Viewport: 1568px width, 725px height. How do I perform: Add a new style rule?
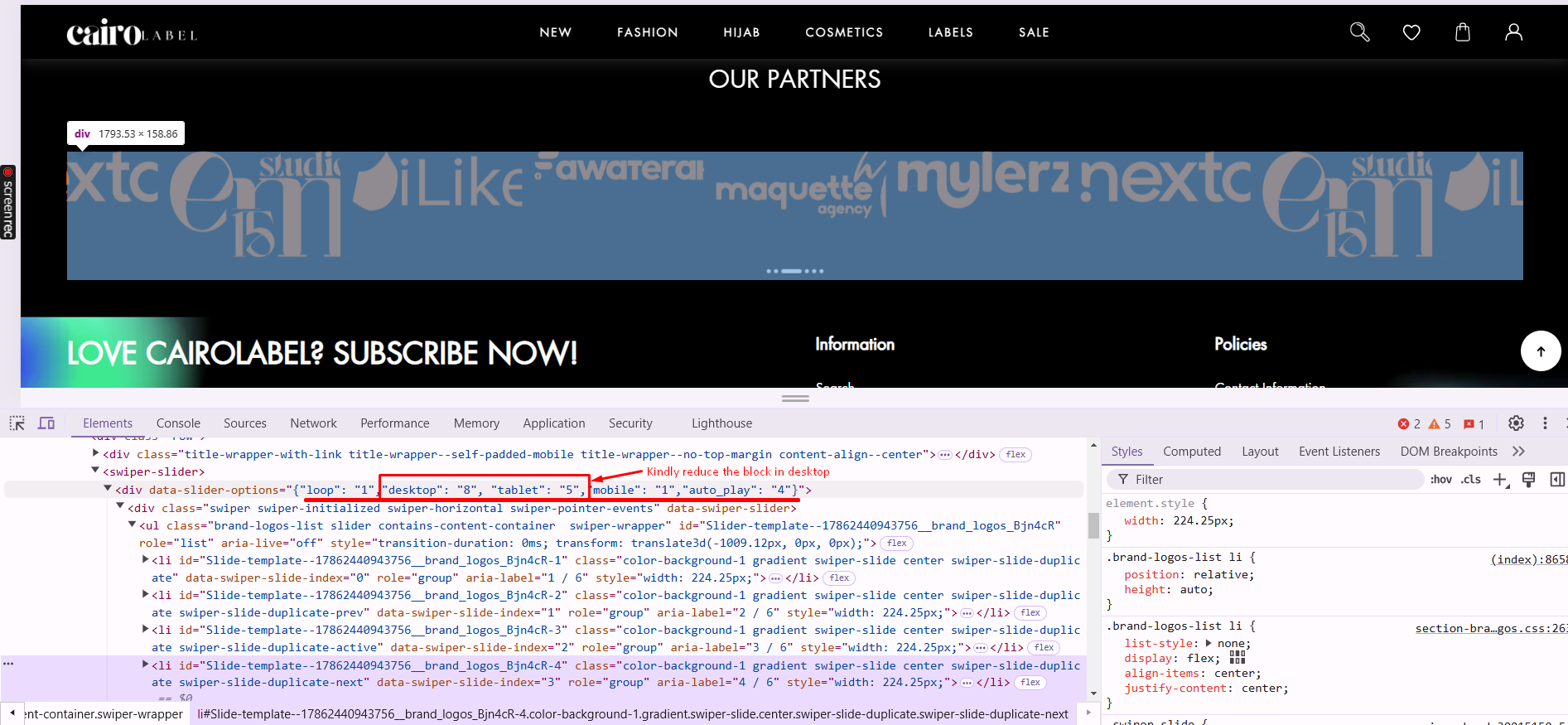1500,479
